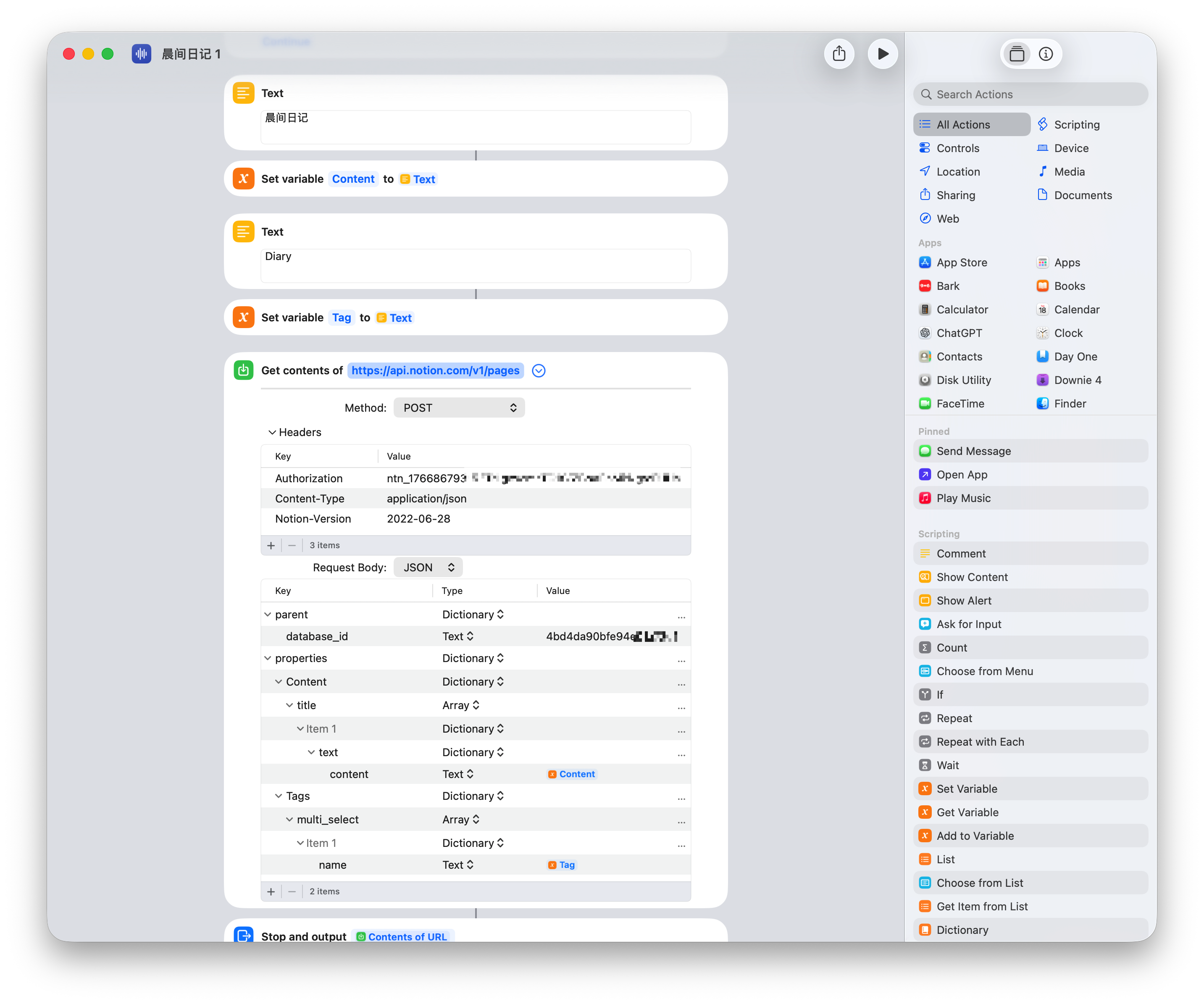Click the Notion API URL link
The width and height of the screenshot is (1204, 1004).
[435, 371]
